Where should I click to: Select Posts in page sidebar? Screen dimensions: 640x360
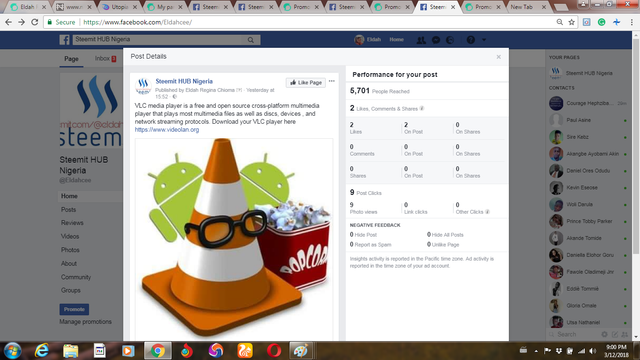pos(69,210)
